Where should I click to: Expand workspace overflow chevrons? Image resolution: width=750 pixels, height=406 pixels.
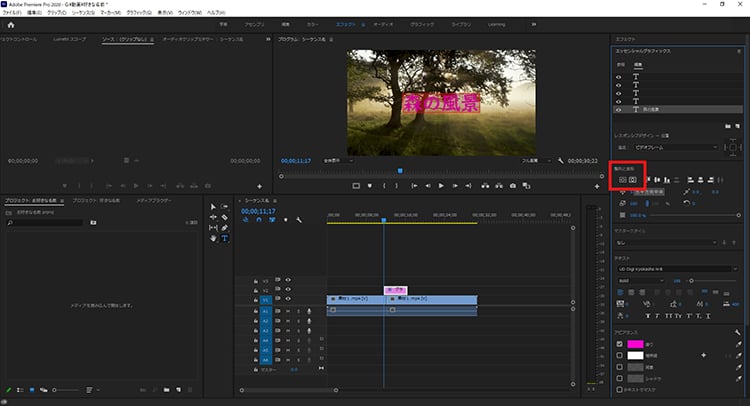pyautogui.click(x=534, y=24)
